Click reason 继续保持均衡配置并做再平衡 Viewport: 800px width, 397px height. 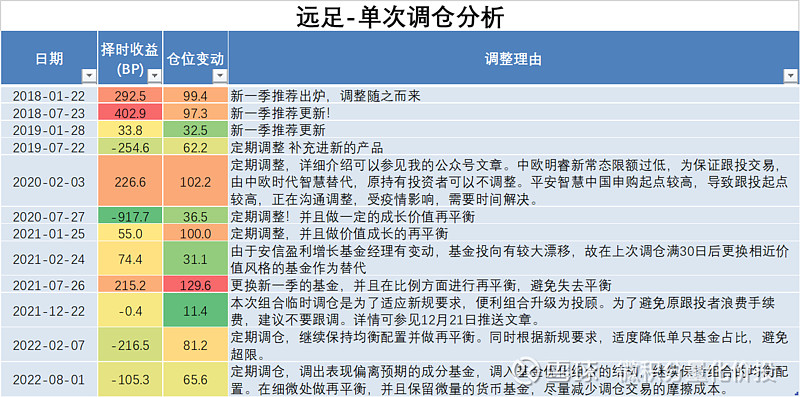pyautogui.click(x=513, y=345)
